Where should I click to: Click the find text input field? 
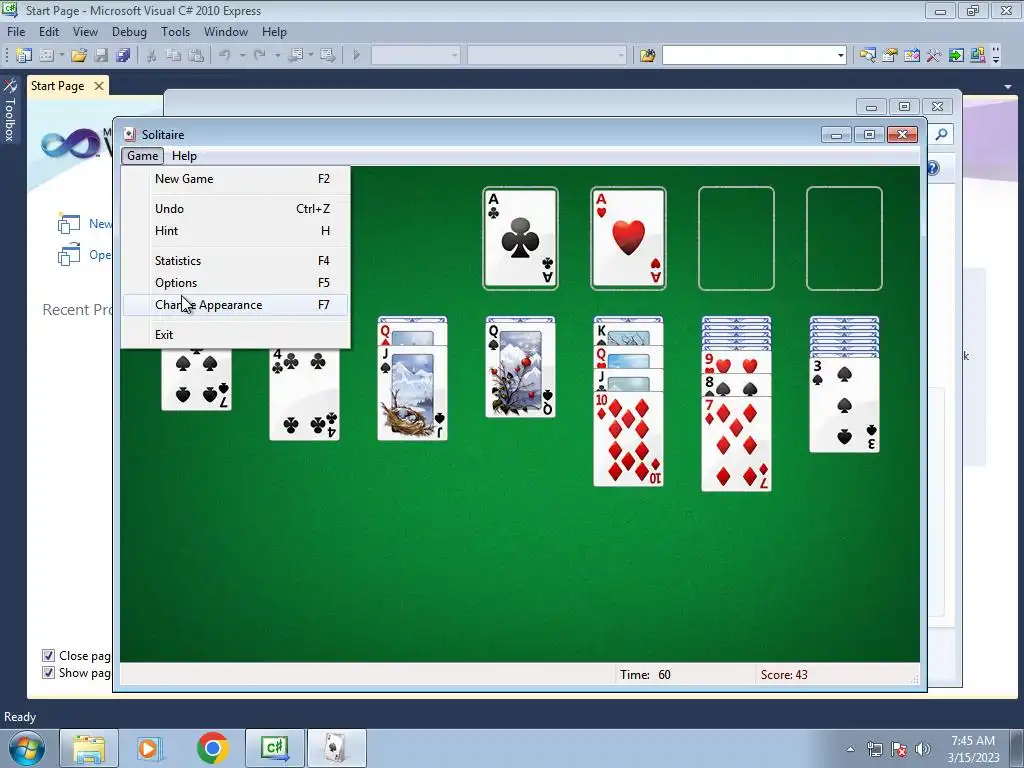click(x=748, y=56)
